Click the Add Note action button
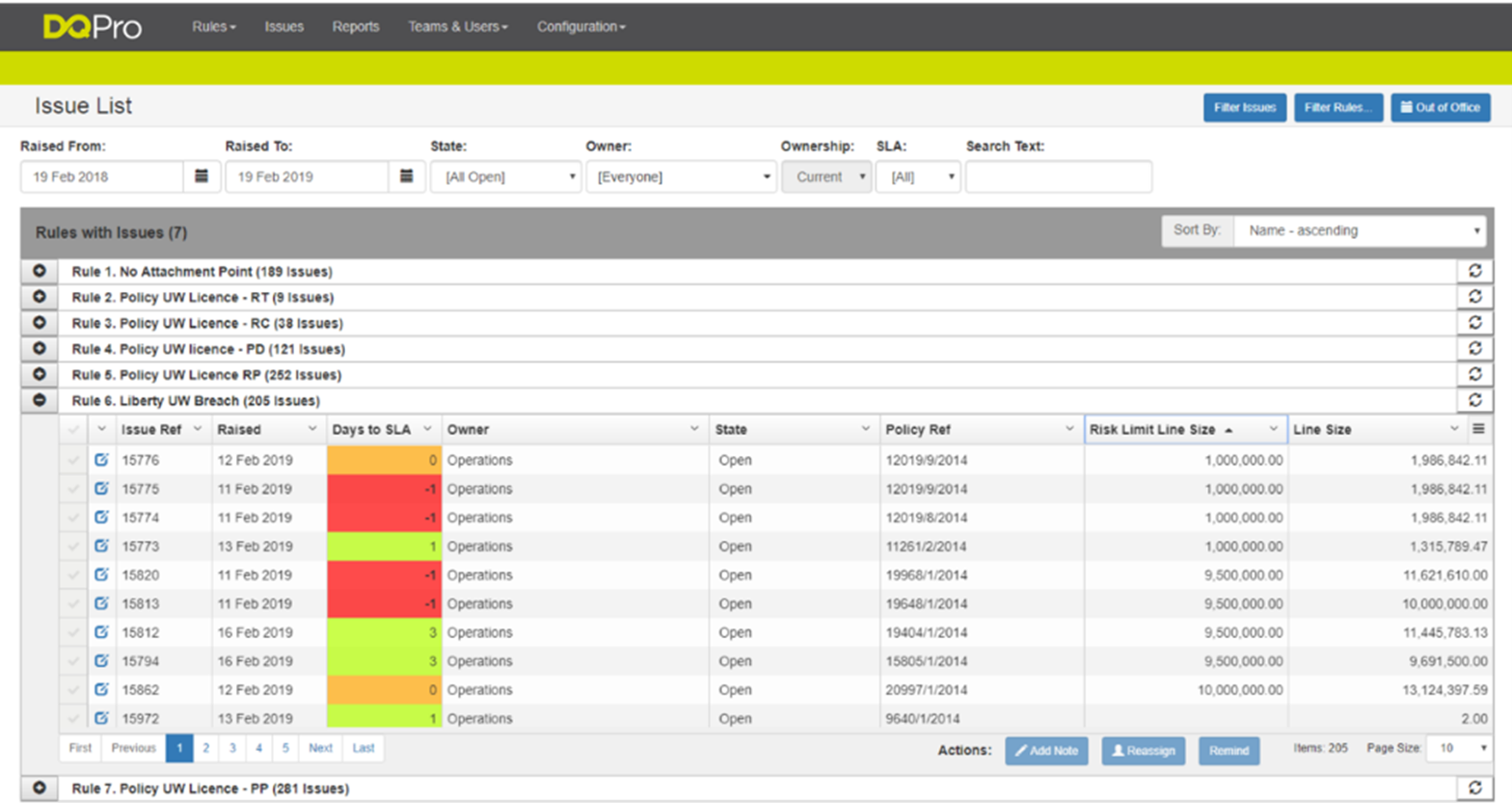 [x=1047, y=750]
